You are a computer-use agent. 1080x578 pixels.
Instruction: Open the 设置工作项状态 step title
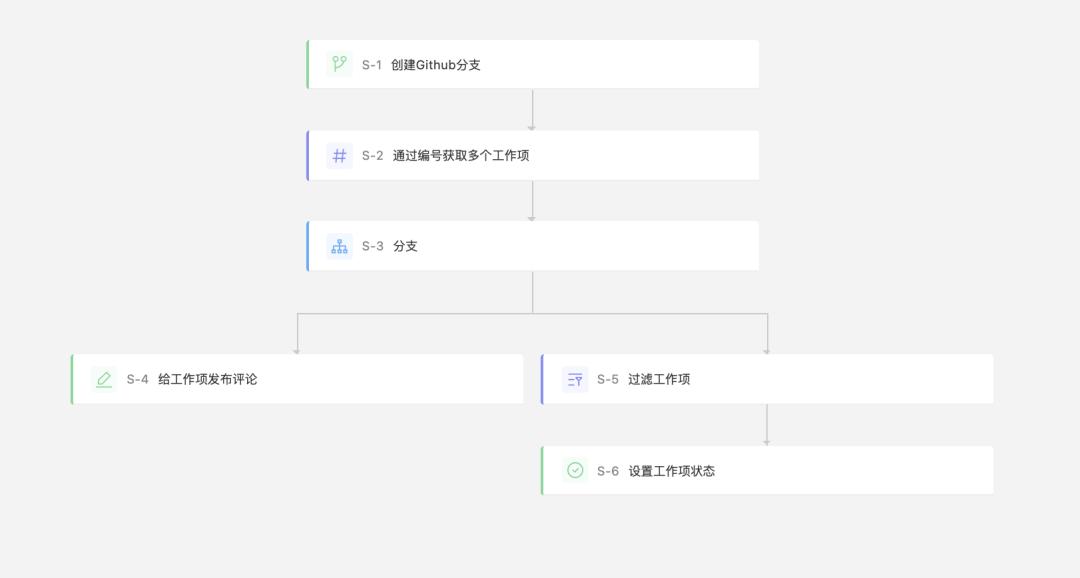coord(671,471)
